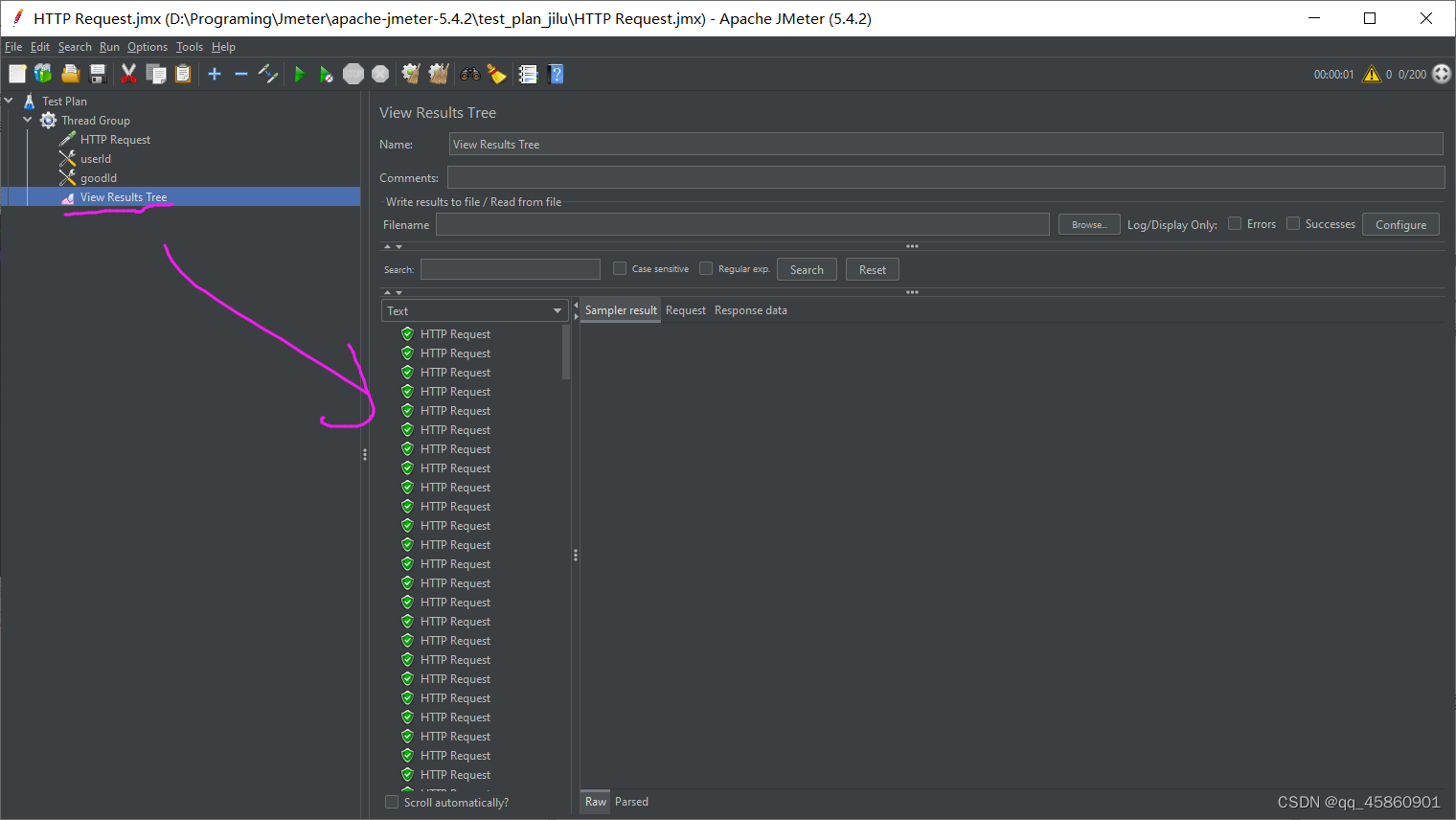Paste using the clipboard toolbar icon
Viewport: 1456px width, 820px height.
(x=183, y=74)
